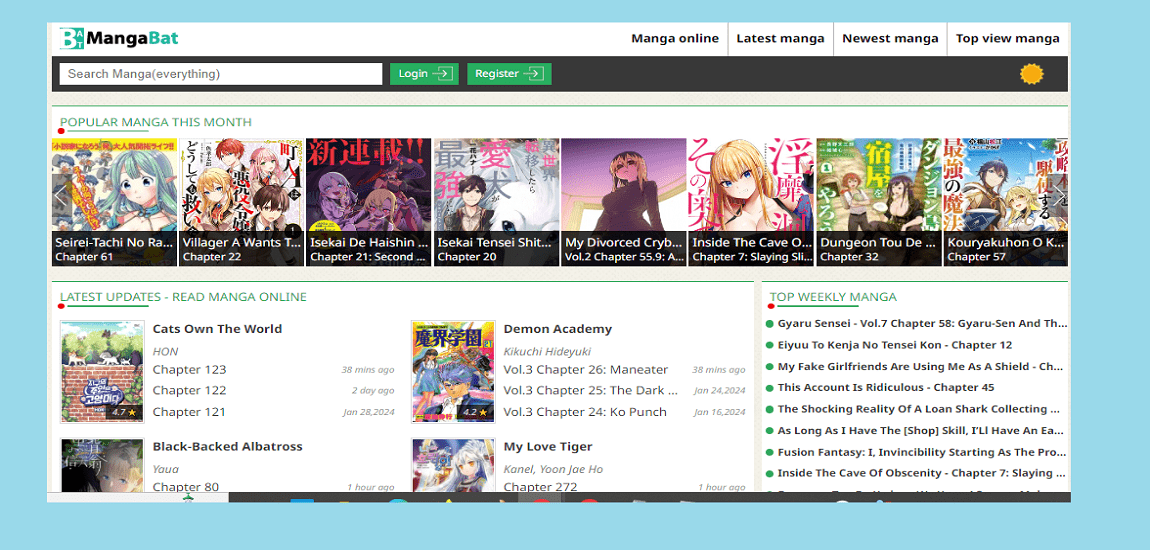The image size is (1150, 550).
Task: Click Chapter 20 under Isekai Tensei Shit...
Action: tap(466, 257)
